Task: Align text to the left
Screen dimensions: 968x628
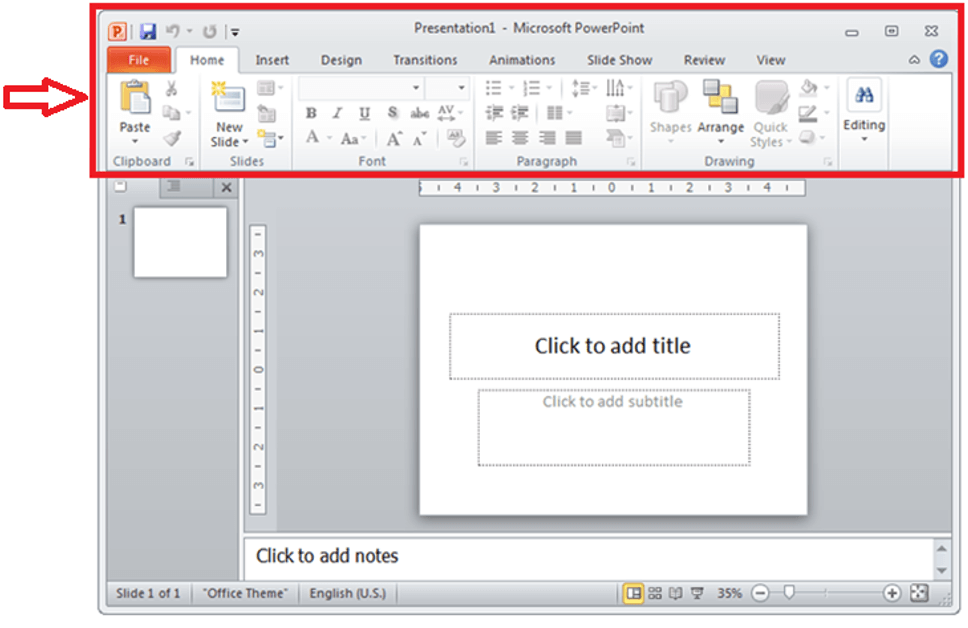Action: click(494, 138)
